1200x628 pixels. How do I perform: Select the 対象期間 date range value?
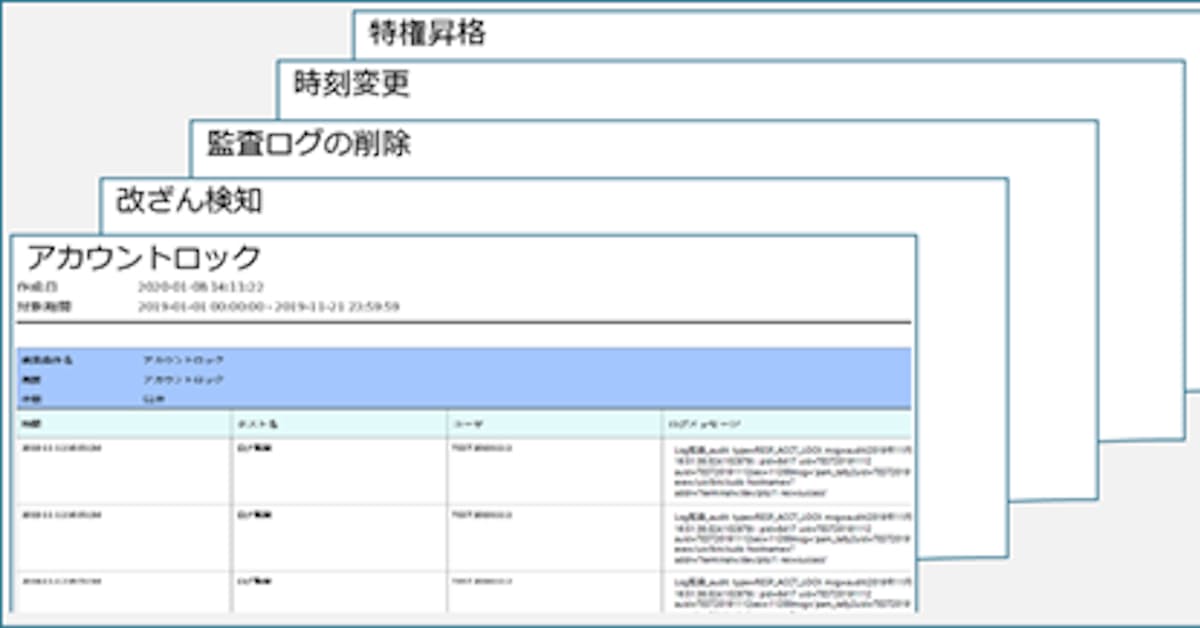268,306
